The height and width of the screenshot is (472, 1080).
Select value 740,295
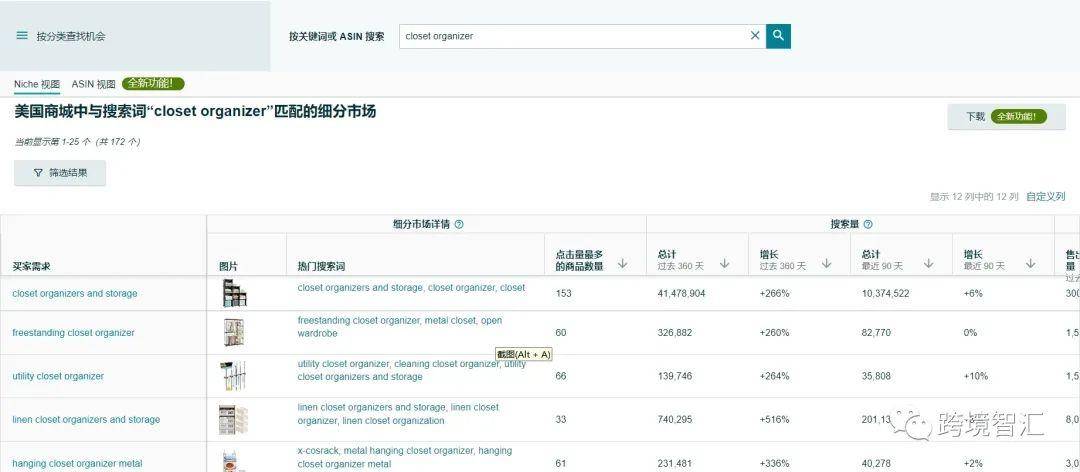675,420
